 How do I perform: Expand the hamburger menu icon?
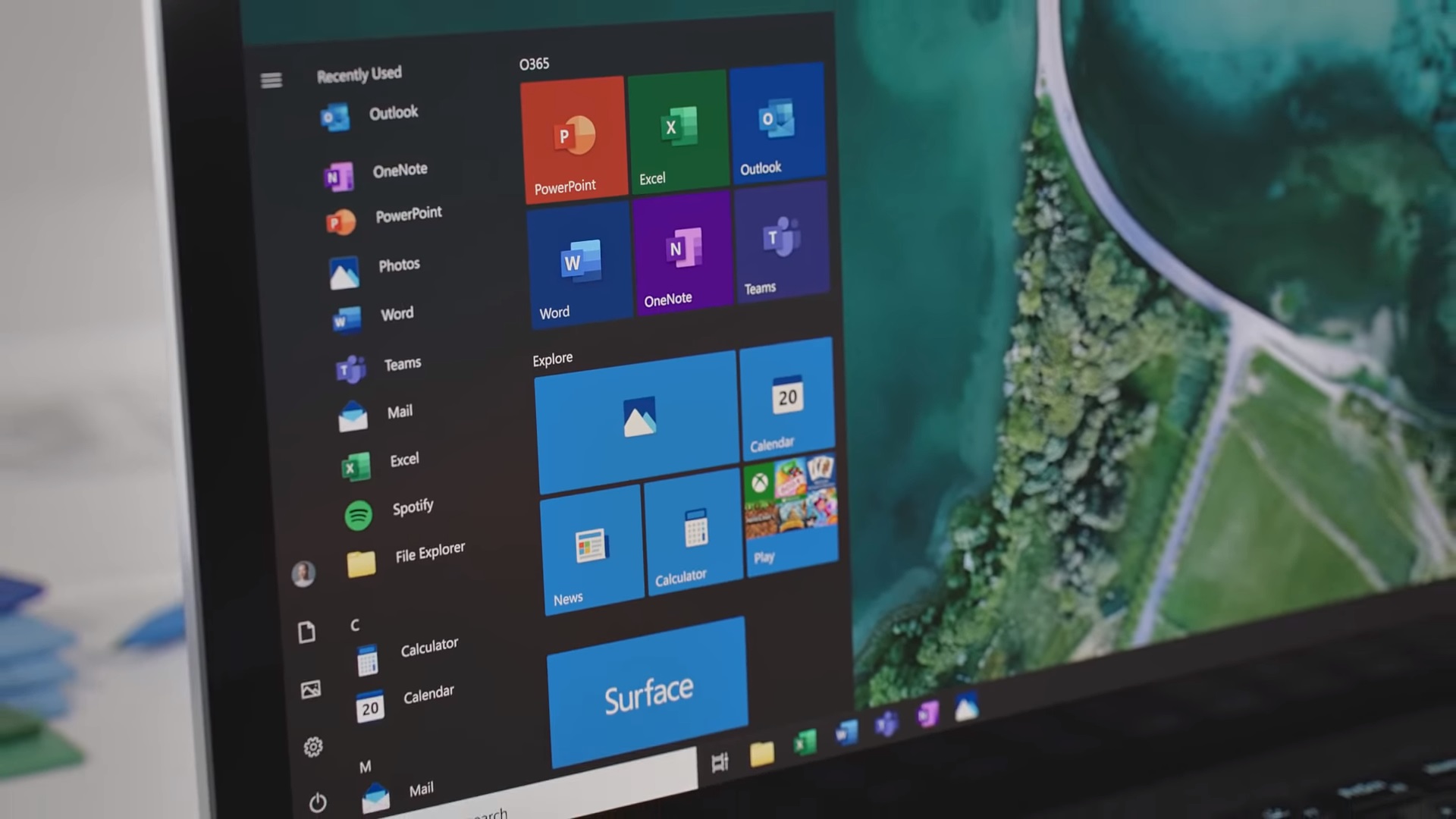(270, 80)
